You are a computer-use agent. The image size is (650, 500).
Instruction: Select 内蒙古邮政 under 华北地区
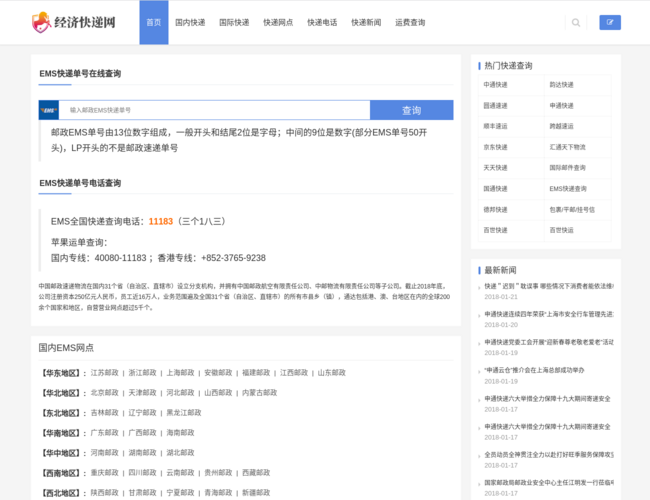click(x=260, y=393)
